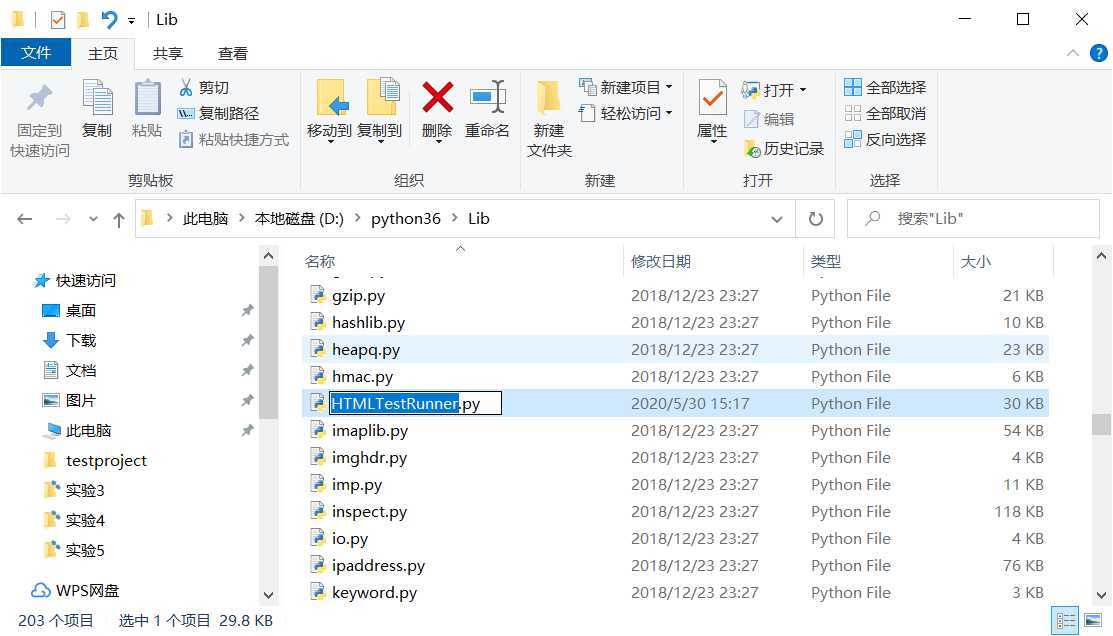The image size is (1113, 636).
Task: Unpin 桌面 using its pin icon
Action: [247, 311]
